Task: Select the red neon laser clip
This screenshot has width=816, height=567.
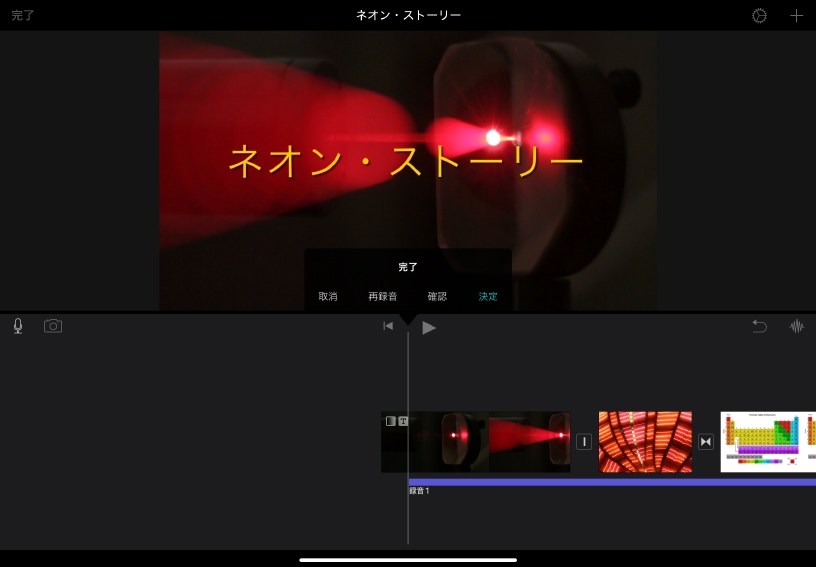Action: (x=476, y=442)
